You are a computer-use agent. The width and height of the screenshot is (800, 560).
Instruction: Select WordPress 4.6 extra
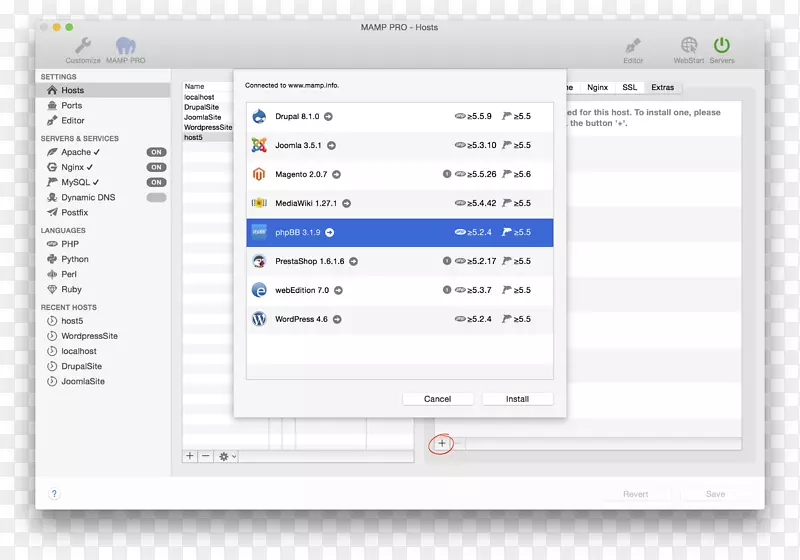(399, 319)
